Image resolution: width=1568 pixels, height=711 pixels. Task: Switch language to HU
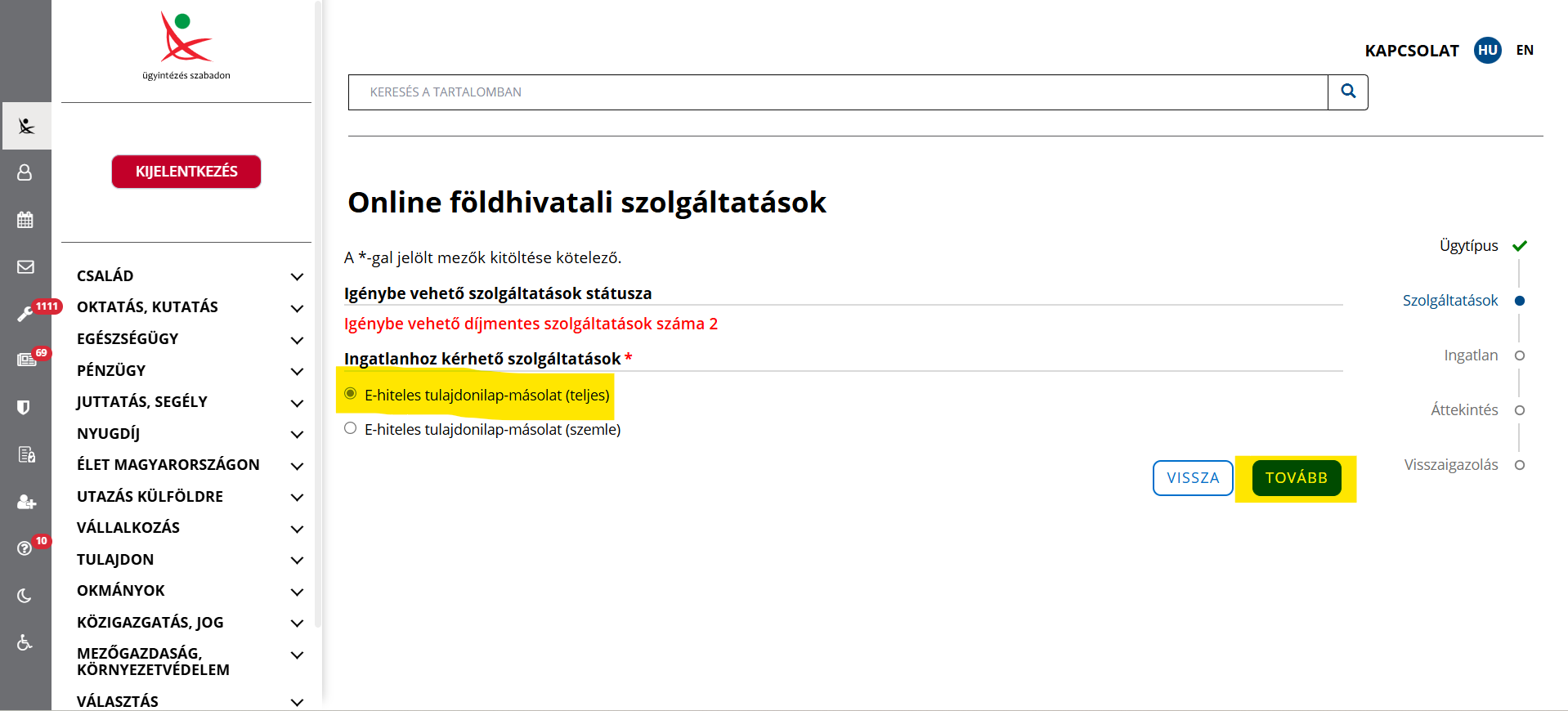[1487, 50]
